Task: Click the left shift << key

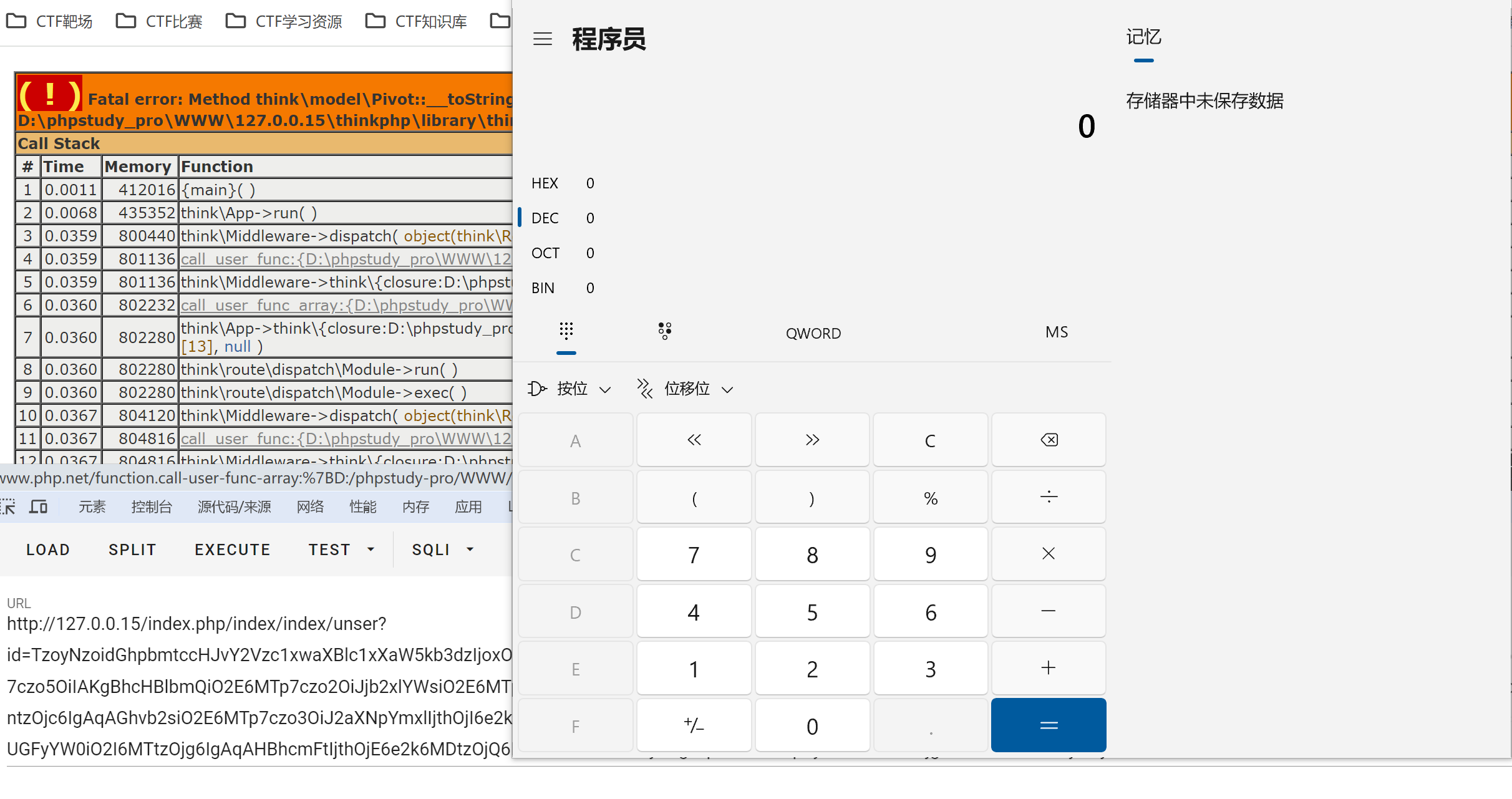Action: [x=694, y=440]
